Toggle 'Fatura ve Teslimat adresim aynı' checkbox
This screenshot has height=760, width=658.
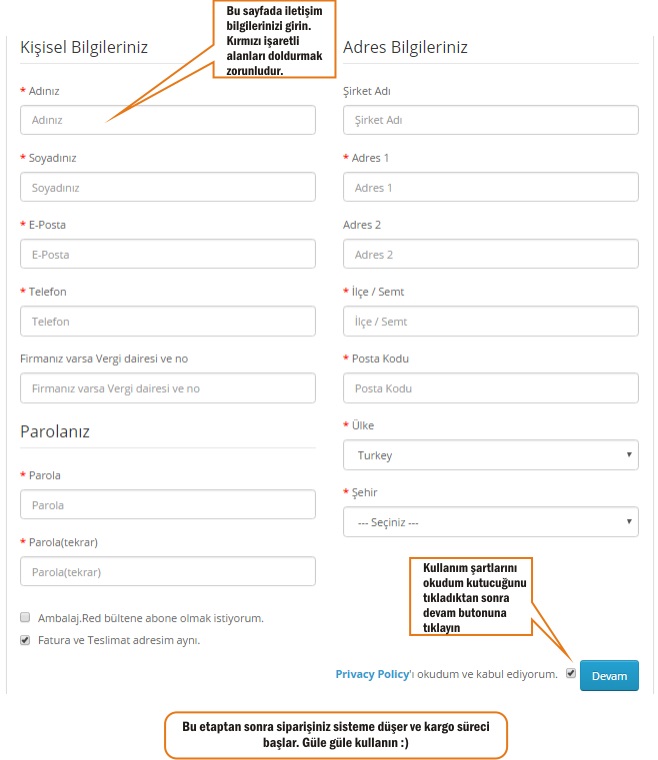click(25, 640)
